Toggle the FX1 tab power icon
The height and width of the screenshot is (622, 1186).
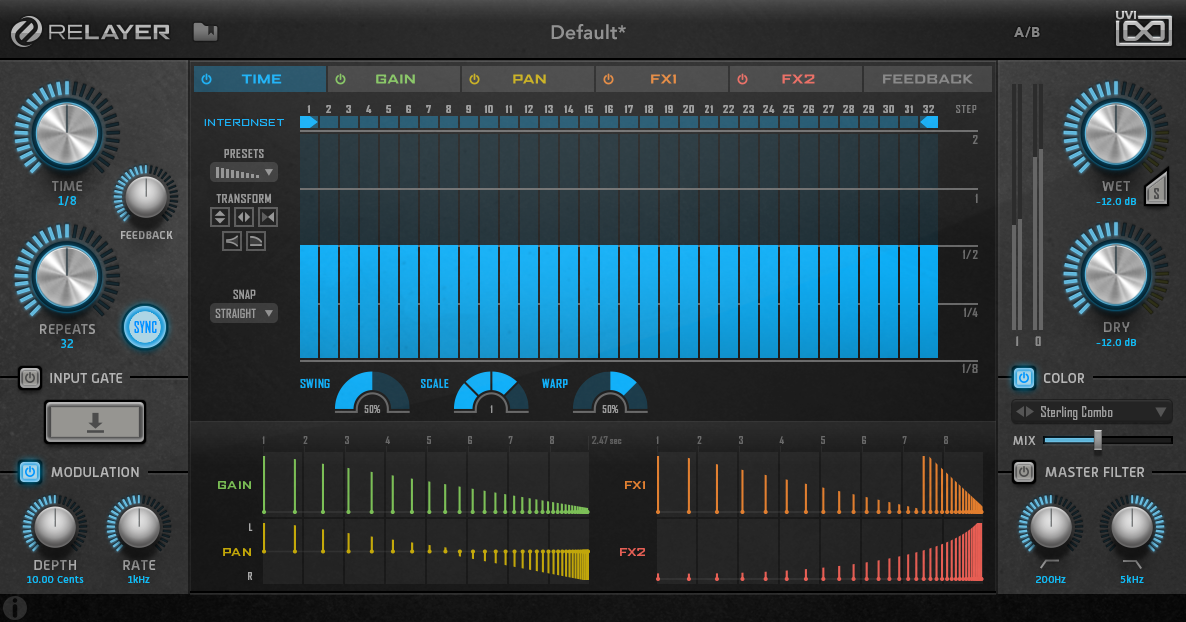click(608, 79)
